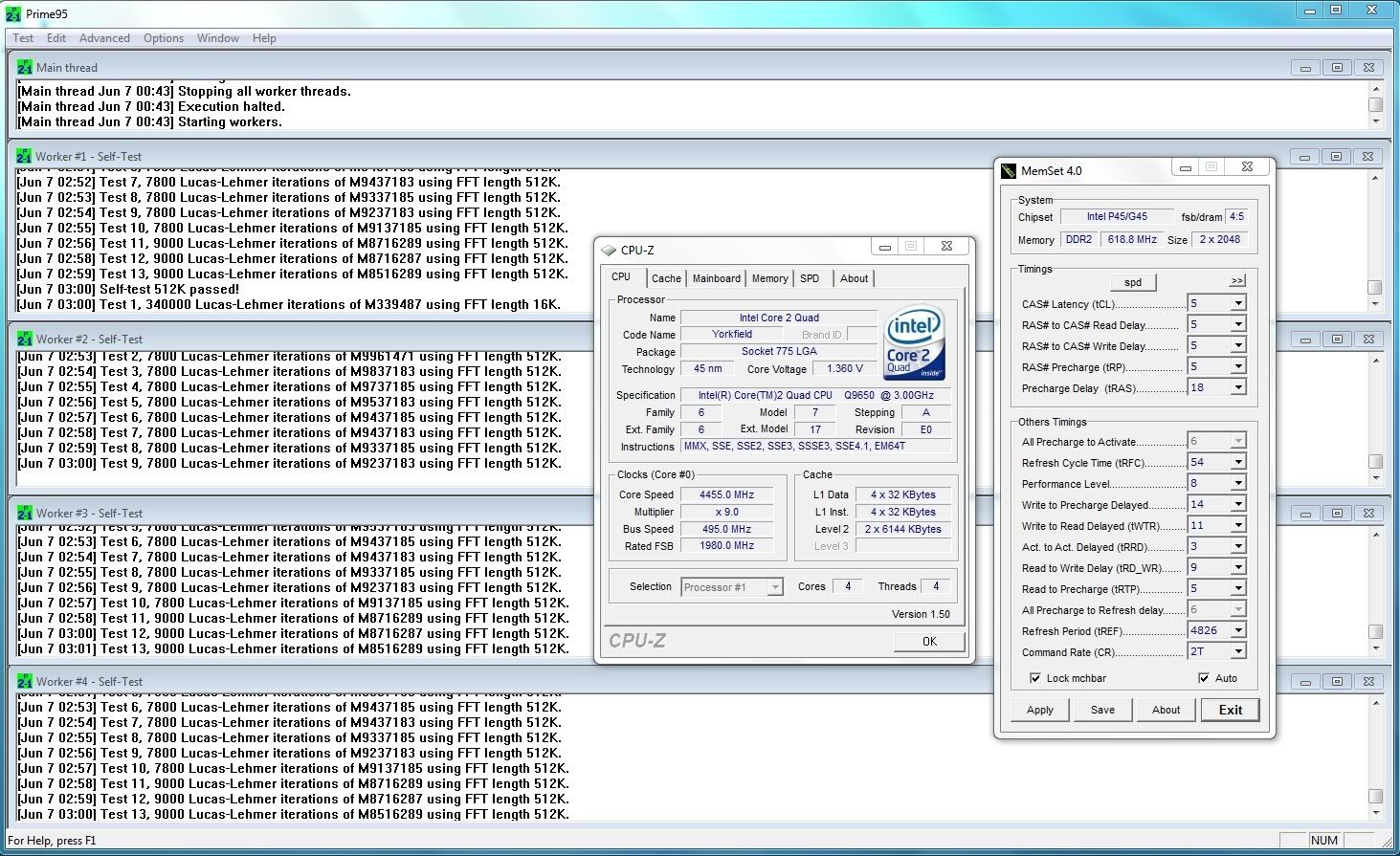
Task: Open the Processor #1 selection dropdown
Action: click(x=775, y=587)
